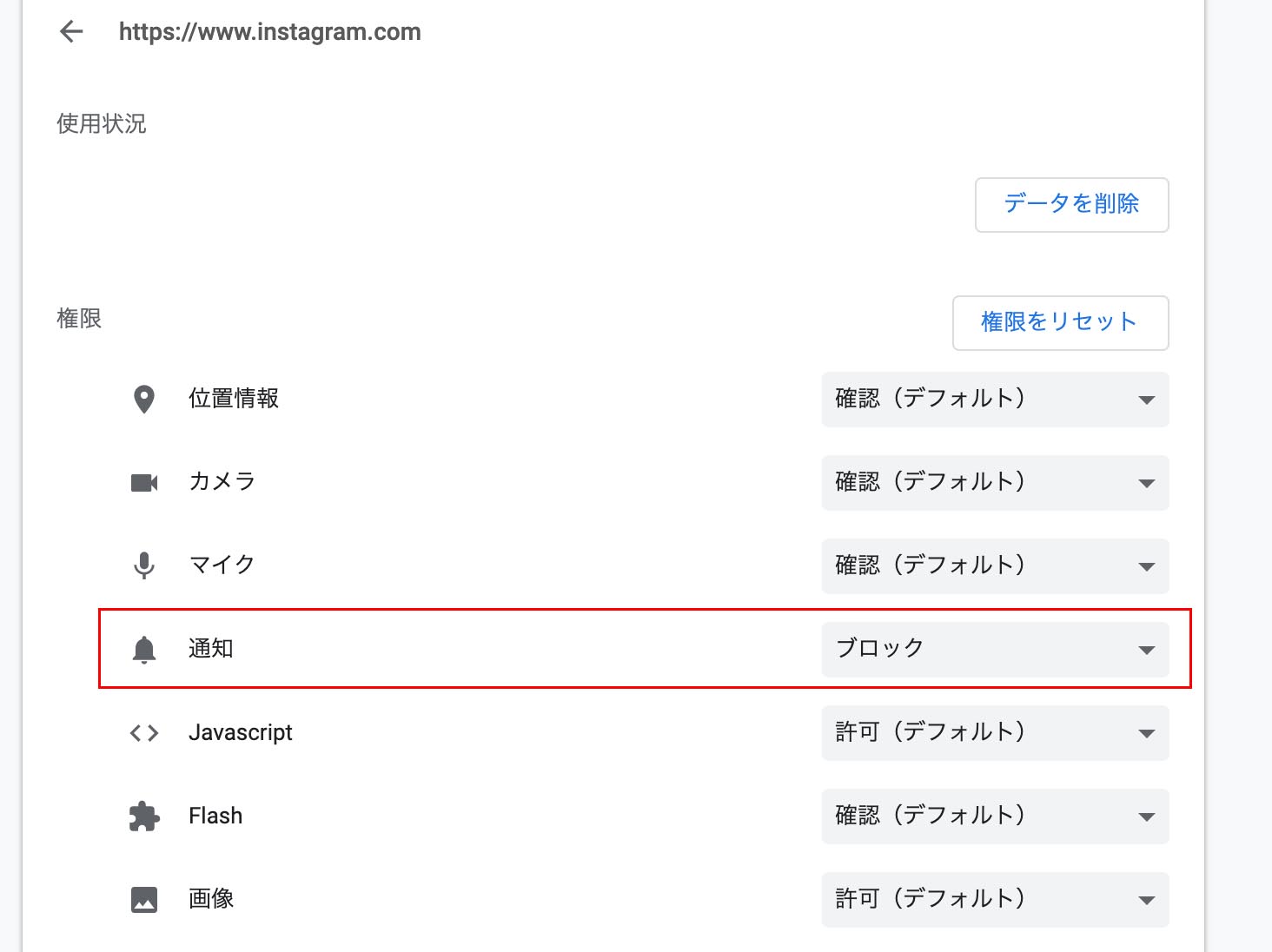The width and height of the screenshot is (1272, 952).
Task: Click the Javascript row label
Action: click(241, 732)
